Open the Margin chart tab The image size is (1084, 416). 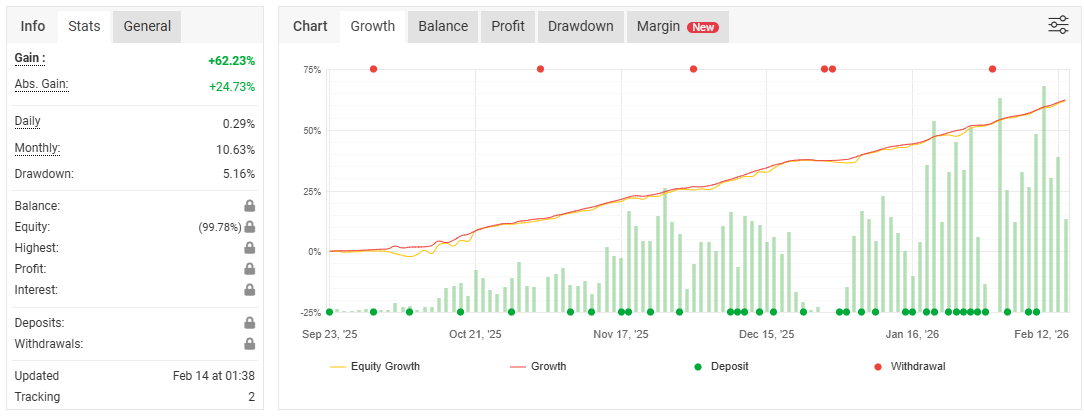tap(678, 27)
